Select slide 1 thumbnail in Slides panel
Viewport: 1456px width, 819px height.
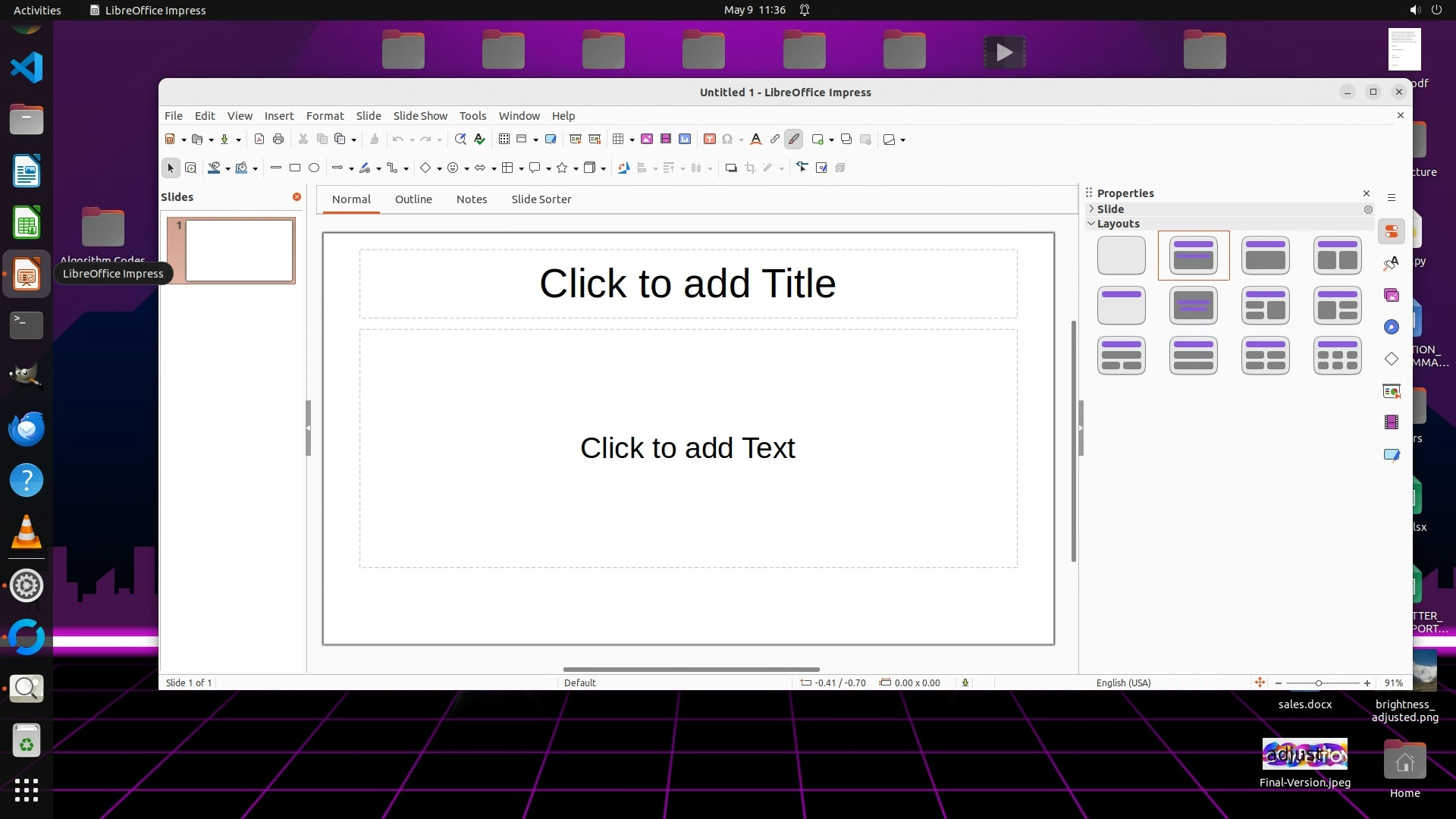point(239,250)
